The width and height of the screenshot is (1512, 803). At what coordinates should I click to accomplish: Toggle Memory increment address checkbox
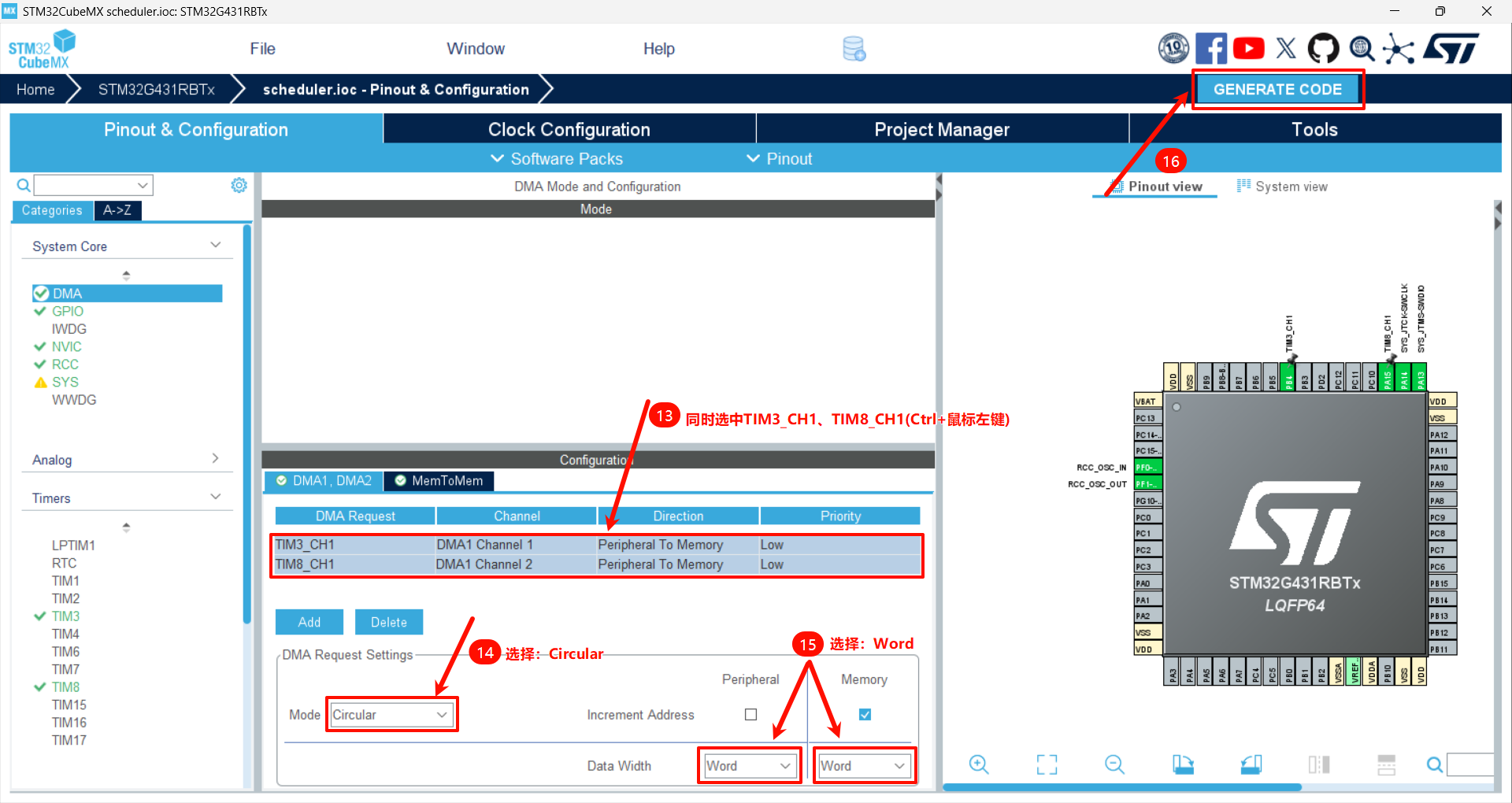865,714
